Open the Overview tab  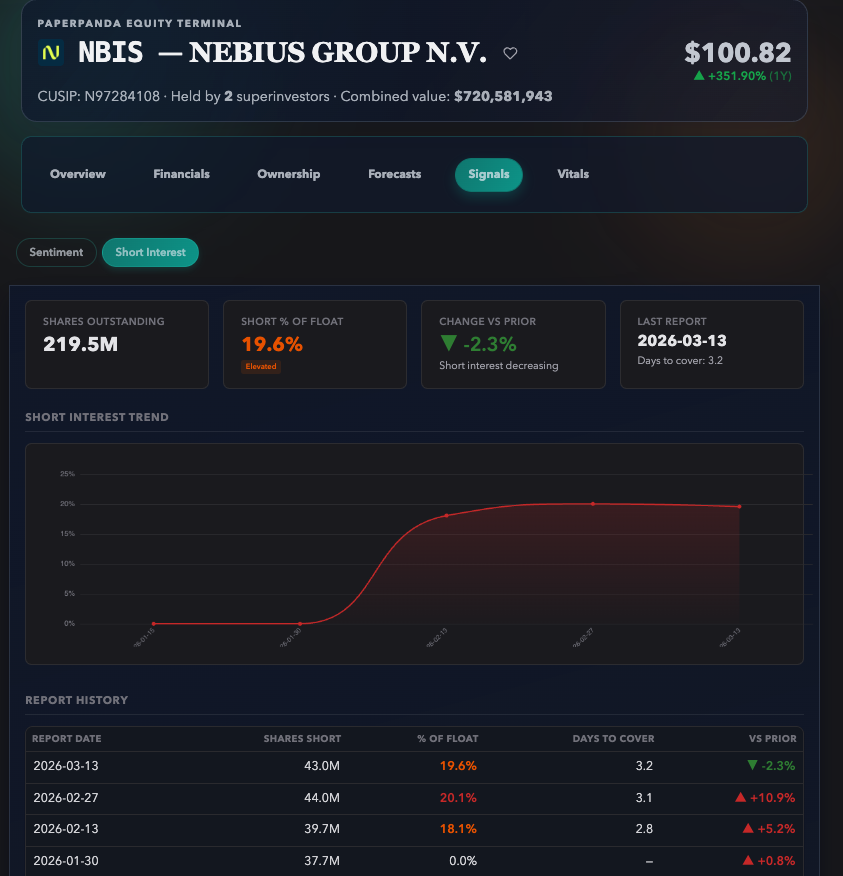click(x=78, y=174)
